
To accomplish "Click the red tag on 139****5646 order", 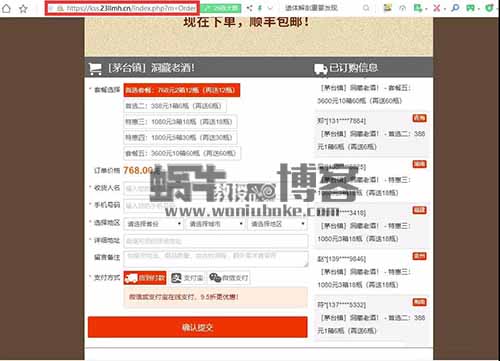I will click(419, 256).
